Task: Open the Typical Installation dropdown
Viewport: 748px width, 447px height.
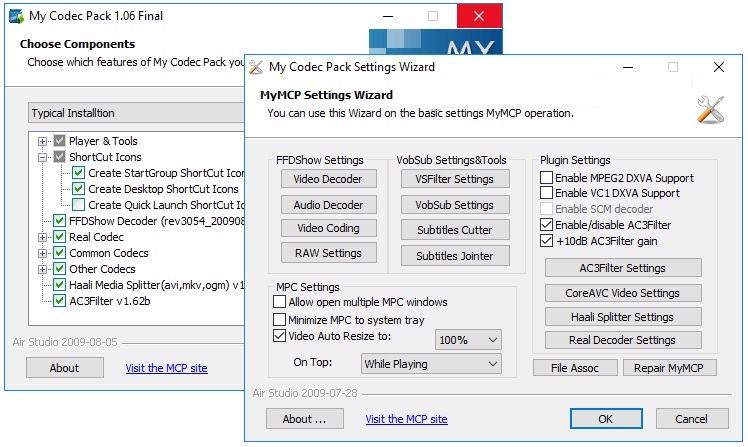Action: pos(135,113)
